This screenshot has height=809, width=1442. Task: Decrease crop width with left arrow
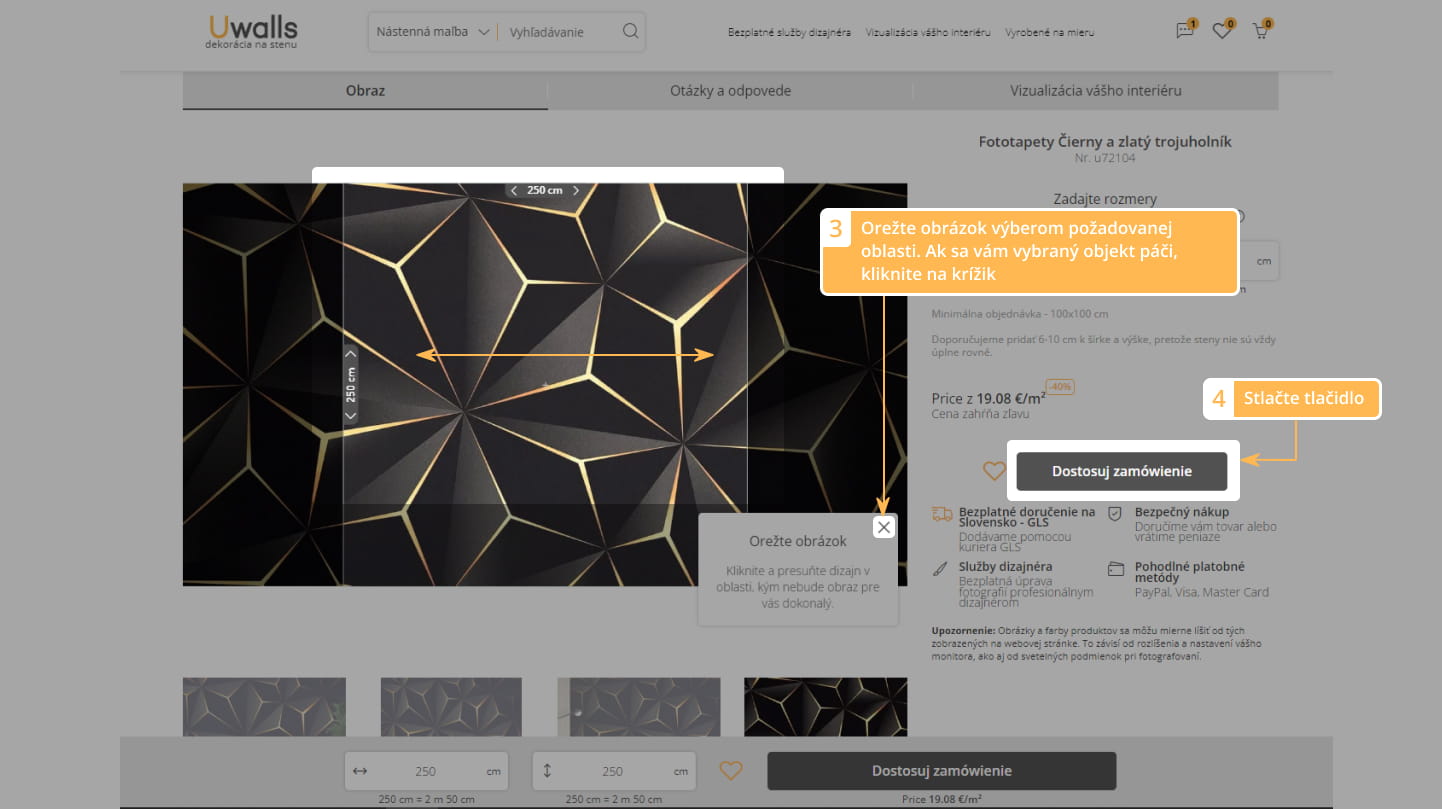tap(514, 190)
